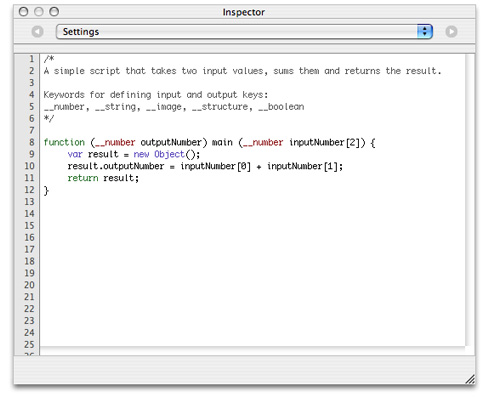Screen dimensions: 489x398
Task: Click the Inspector title bar text
Action: [x=244, y=12]
